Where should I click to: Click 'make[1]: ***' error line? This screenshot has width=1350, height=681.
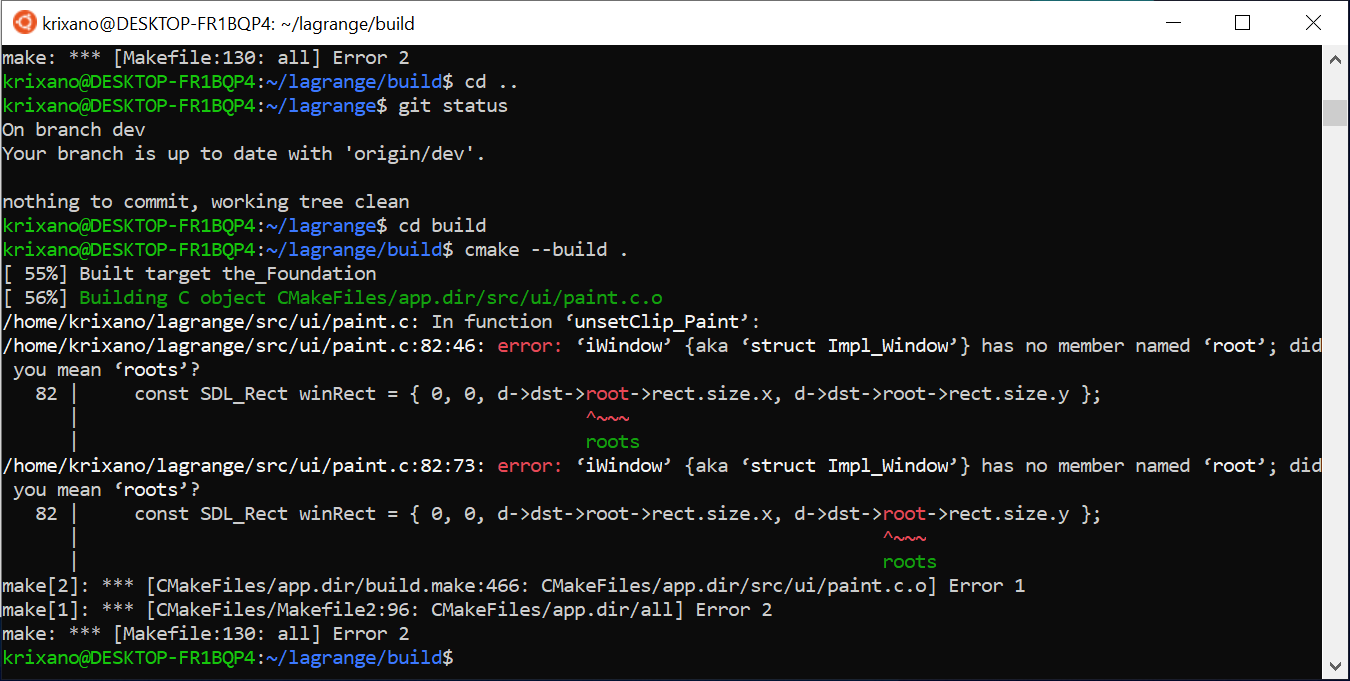[x=387, y=610]
